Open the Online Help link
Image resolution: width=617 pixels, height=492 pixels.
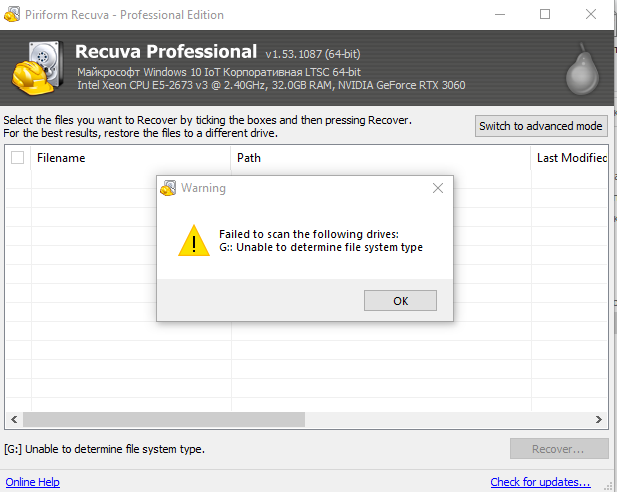coord(32,482)
